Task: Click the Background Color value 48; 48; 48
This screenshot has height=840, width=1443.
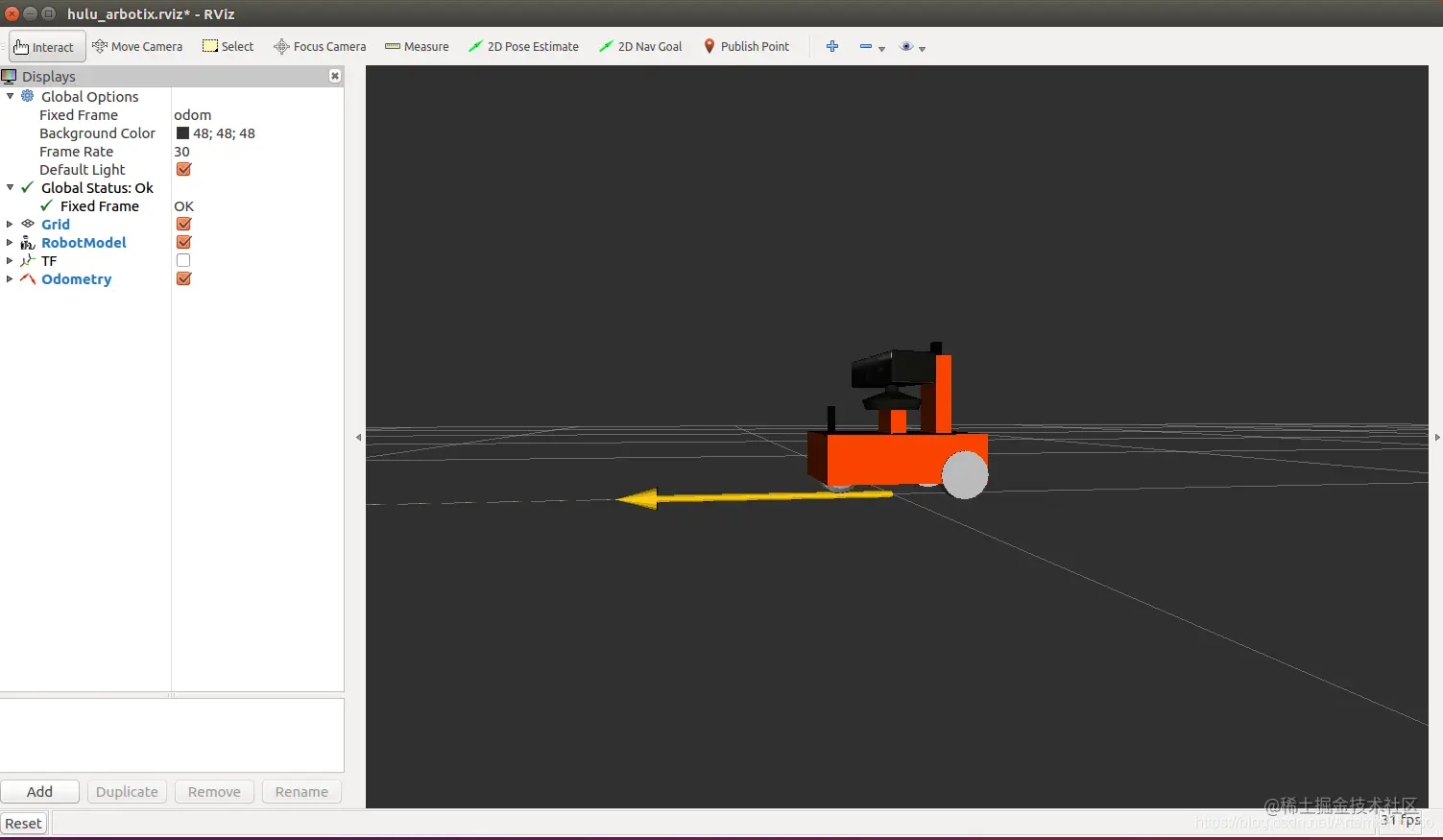Action: (224, 133)
